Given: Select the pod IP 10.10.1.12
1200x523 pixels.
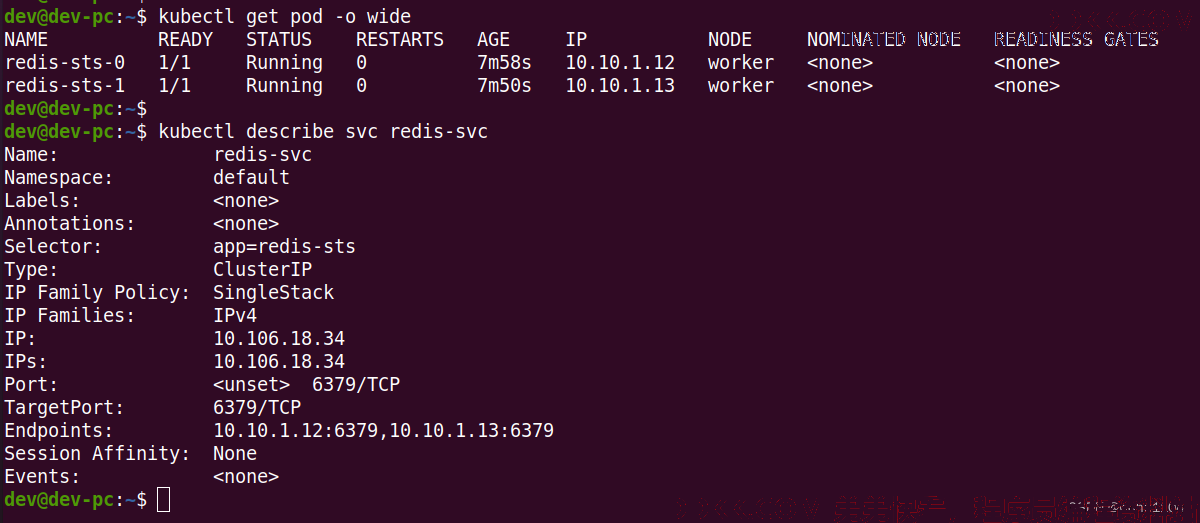Looking at the screenshot, I should pos(620,63).
